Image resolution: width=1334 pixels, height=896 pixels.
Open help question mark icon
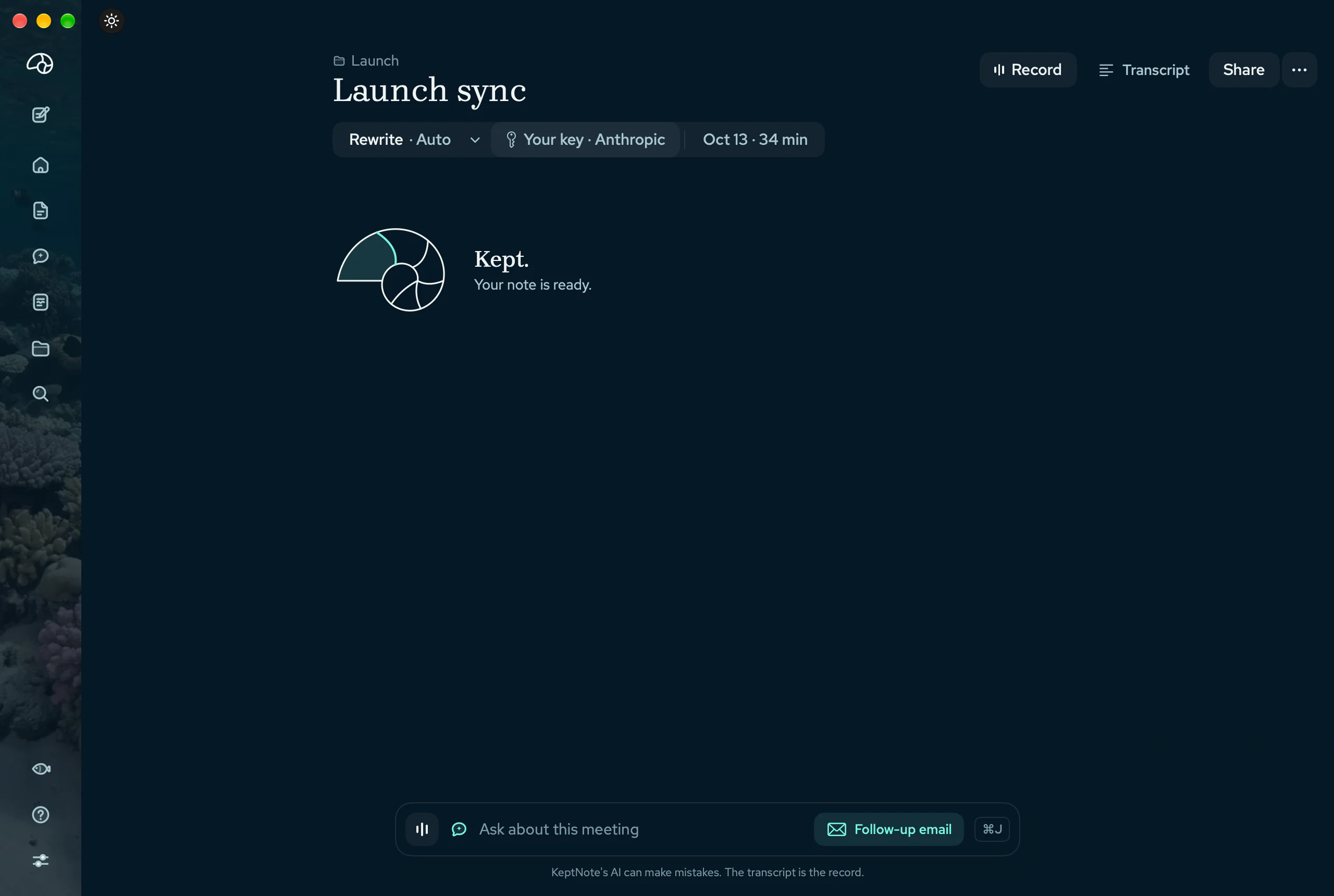tap(41, 815)
